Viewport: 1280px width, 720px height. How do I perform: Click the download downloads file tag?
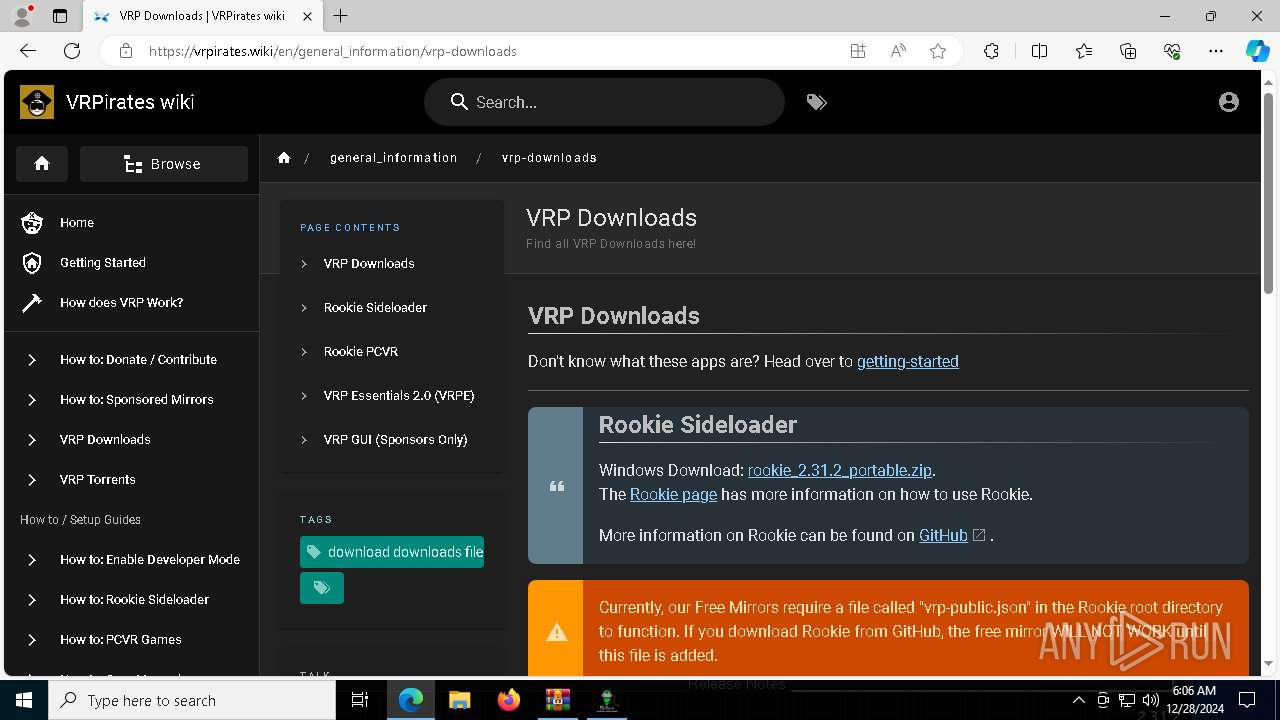point(392,552)
